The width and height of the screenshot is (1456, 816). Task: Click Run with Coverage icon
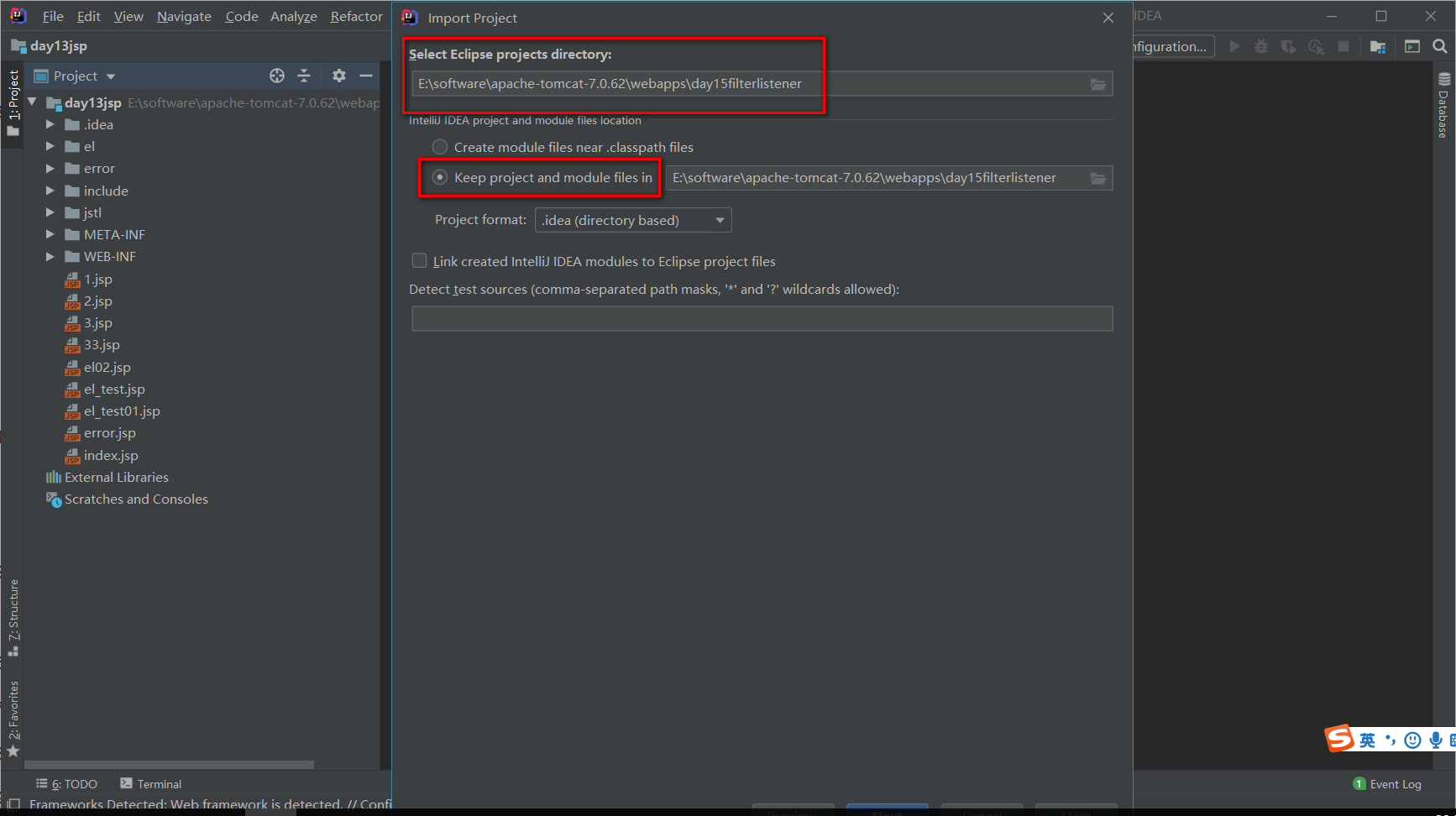pos(1288,47)
